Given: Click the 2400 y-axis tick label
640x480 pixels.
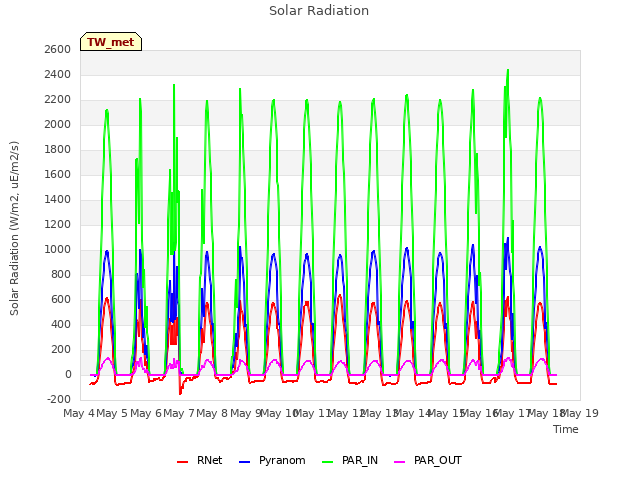Looking at the screenshot, I should click(58, 75).
